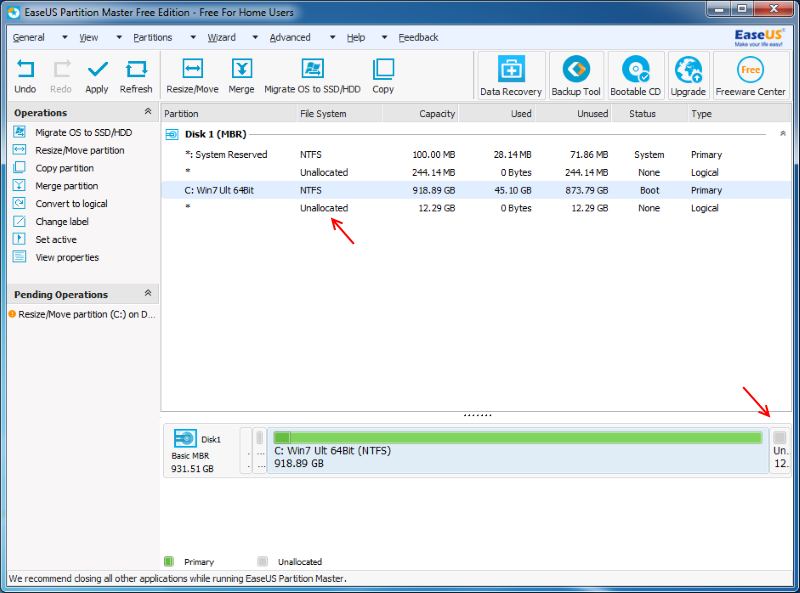Screen dimensions: 800x593
Task: Refresh the disk list
Action: 136,69
